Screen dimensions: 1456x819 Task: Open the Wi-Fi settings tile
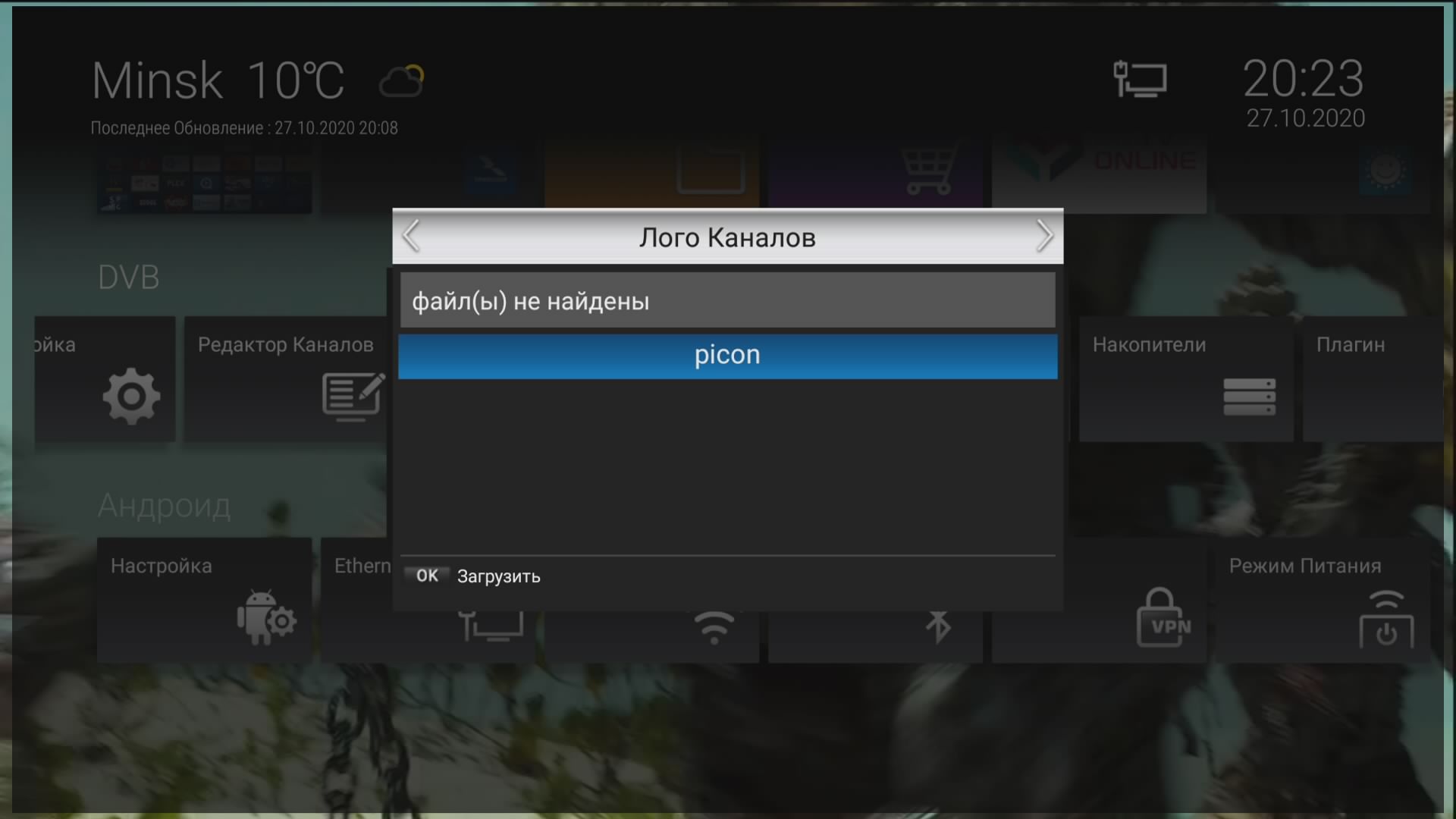click(x=651, y=637)
